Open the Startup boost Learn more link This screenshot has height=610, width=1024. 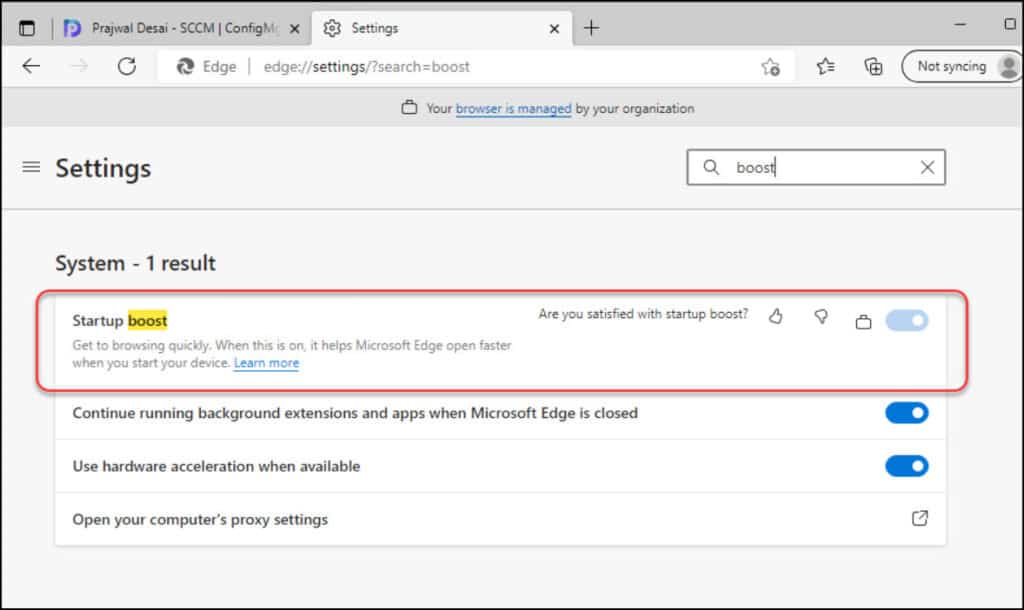(x=266, y=362)
